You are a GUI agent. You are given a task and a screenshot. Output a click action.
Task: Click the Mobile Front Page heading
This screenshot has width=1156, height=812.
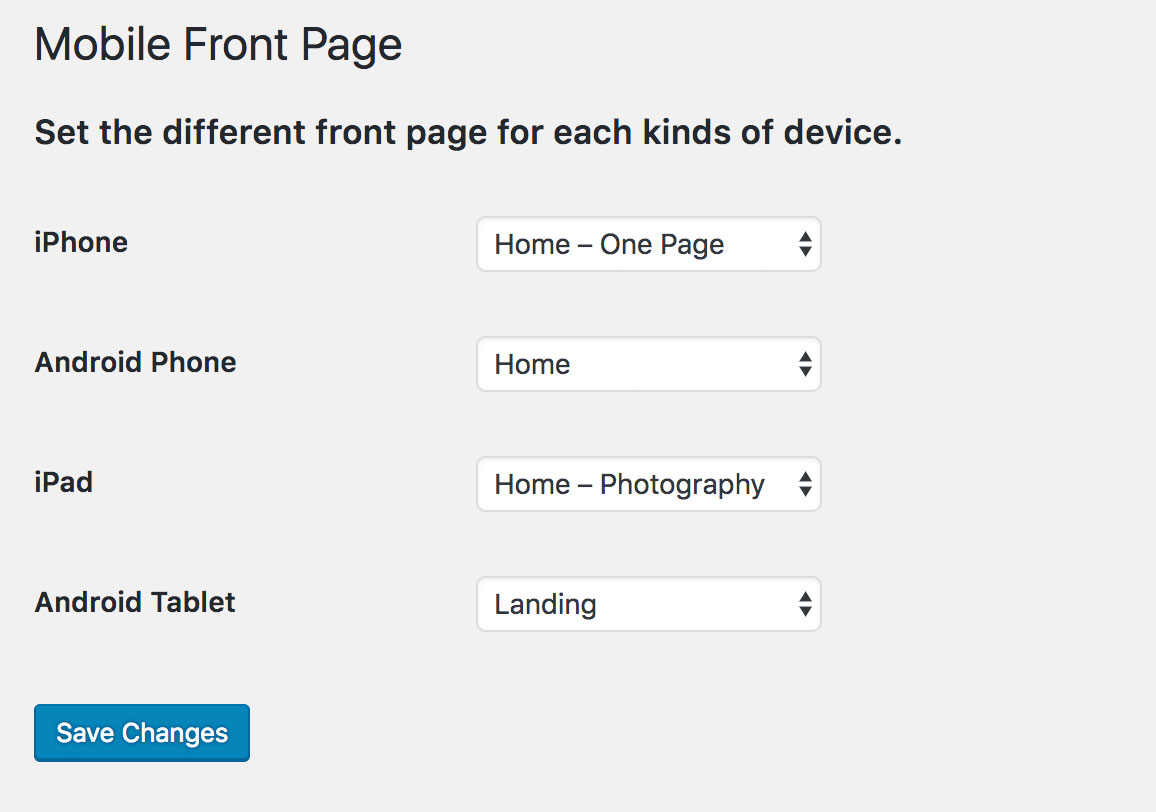click(x=218, y=45)
